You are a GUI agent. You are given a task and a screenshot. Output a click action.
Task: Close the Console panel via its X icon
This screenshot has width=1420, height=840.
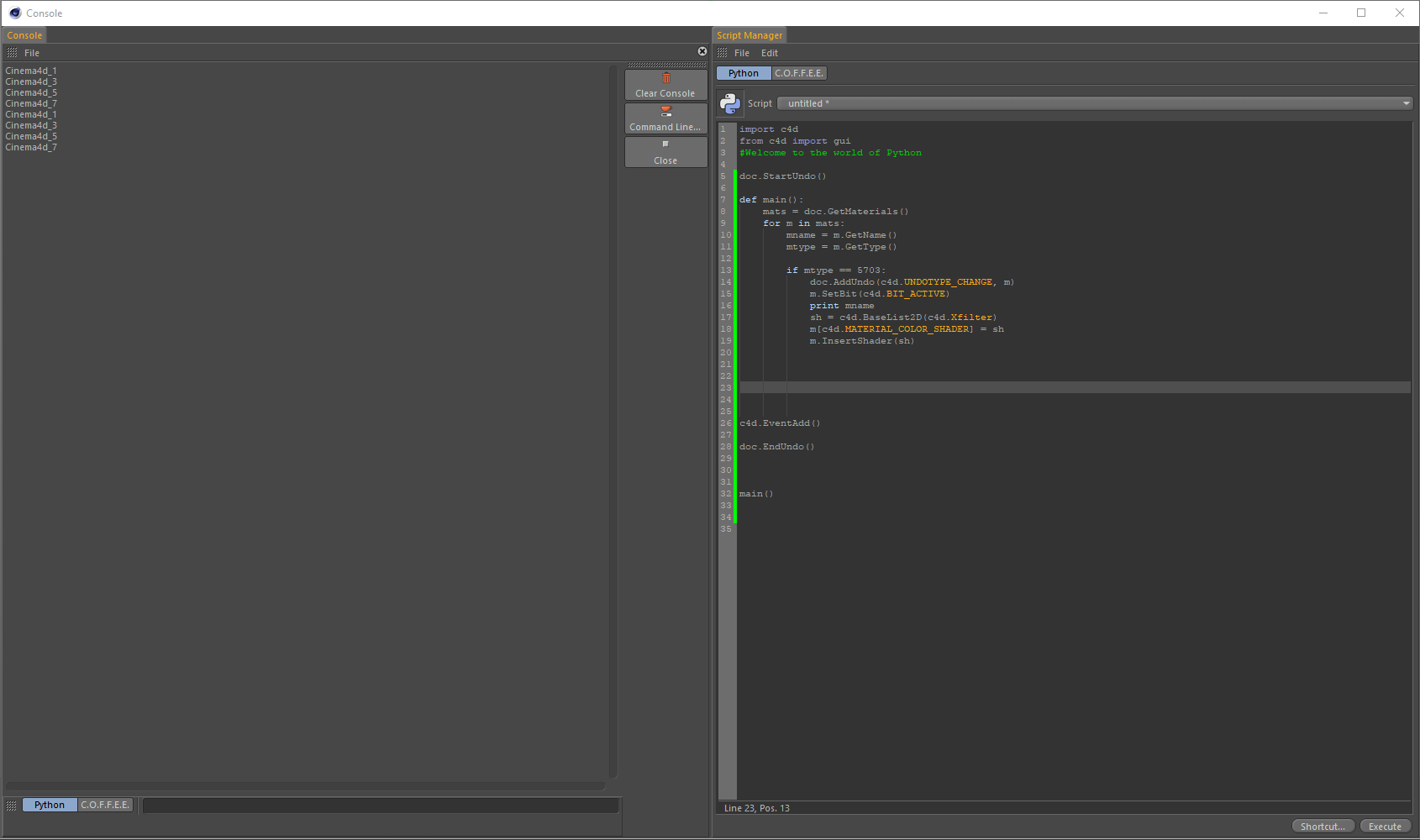(702, 50)
